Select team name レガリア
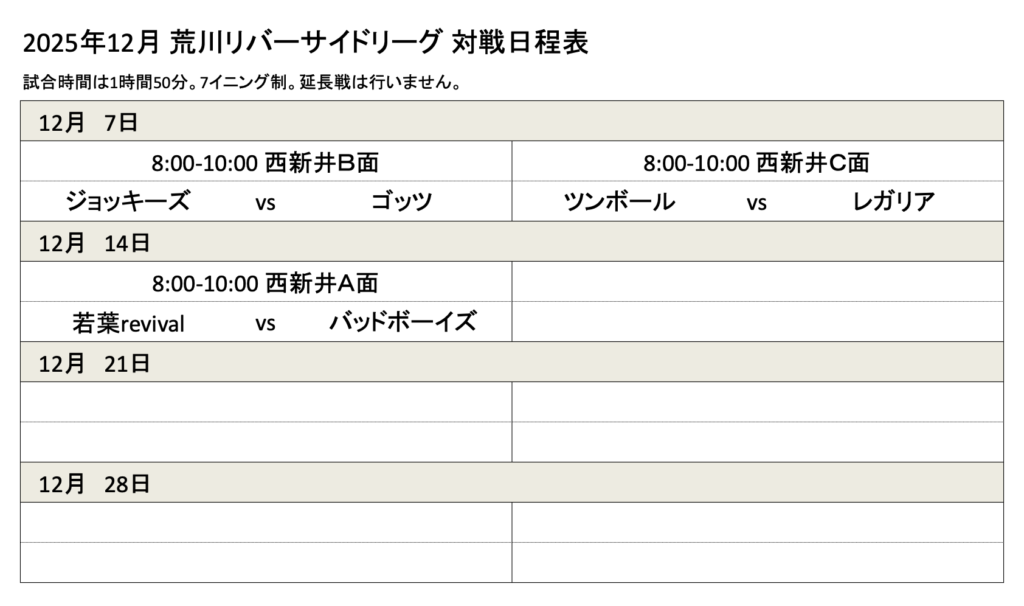 coord(894,202)
